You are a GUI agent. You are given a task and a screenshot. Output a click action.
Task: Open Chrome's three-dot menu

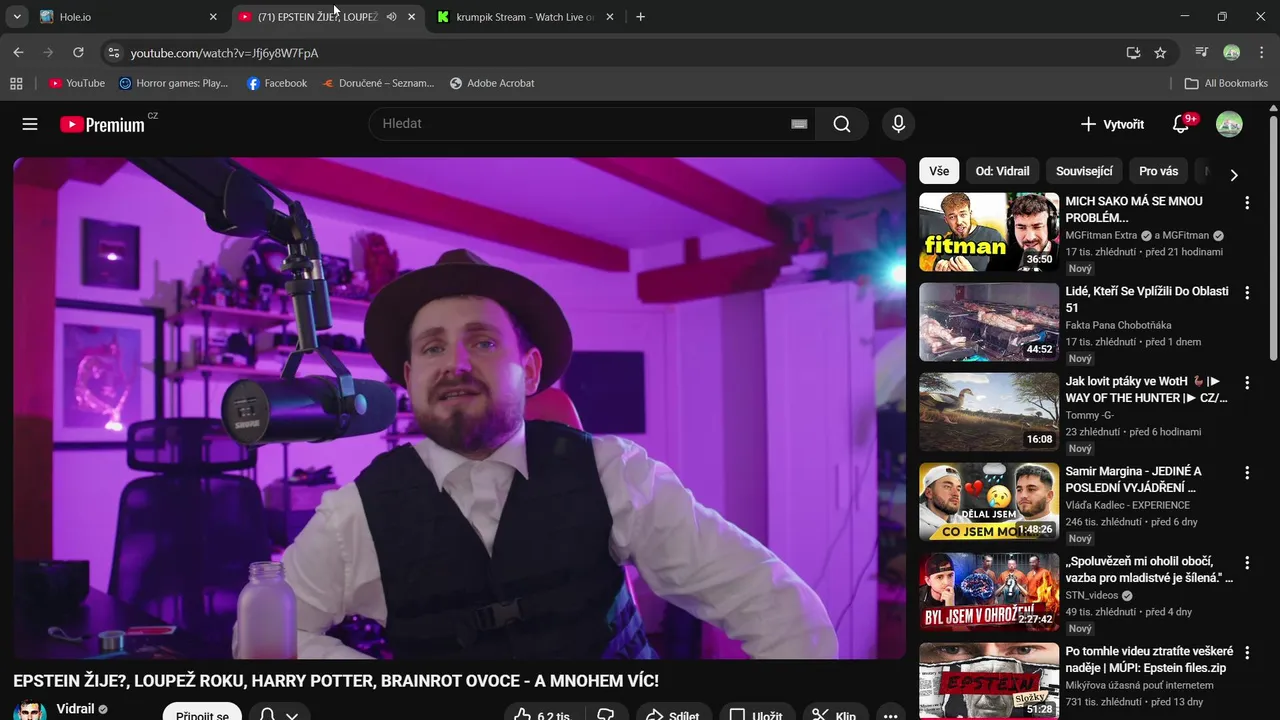pos(1261,52)
